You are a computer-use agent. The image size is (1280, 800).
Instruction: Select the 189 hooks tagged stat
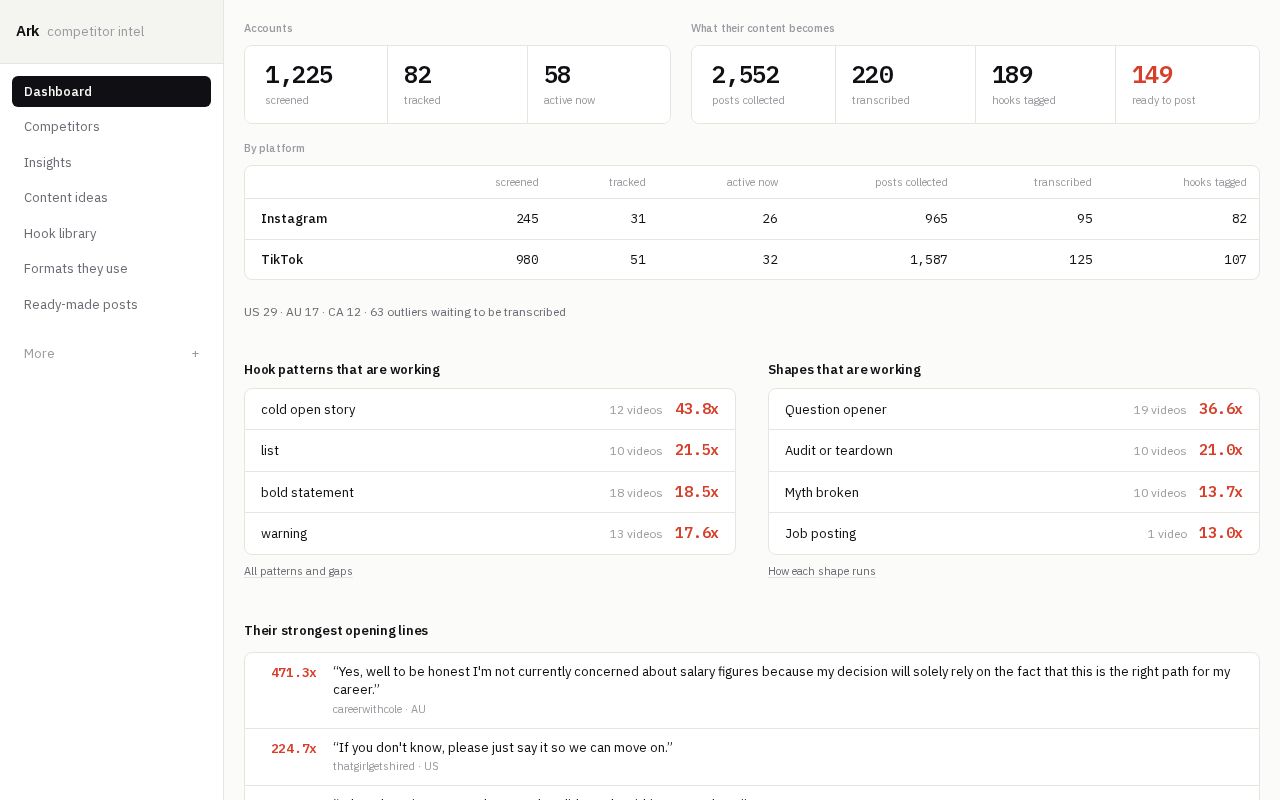tap(1045, 85)
